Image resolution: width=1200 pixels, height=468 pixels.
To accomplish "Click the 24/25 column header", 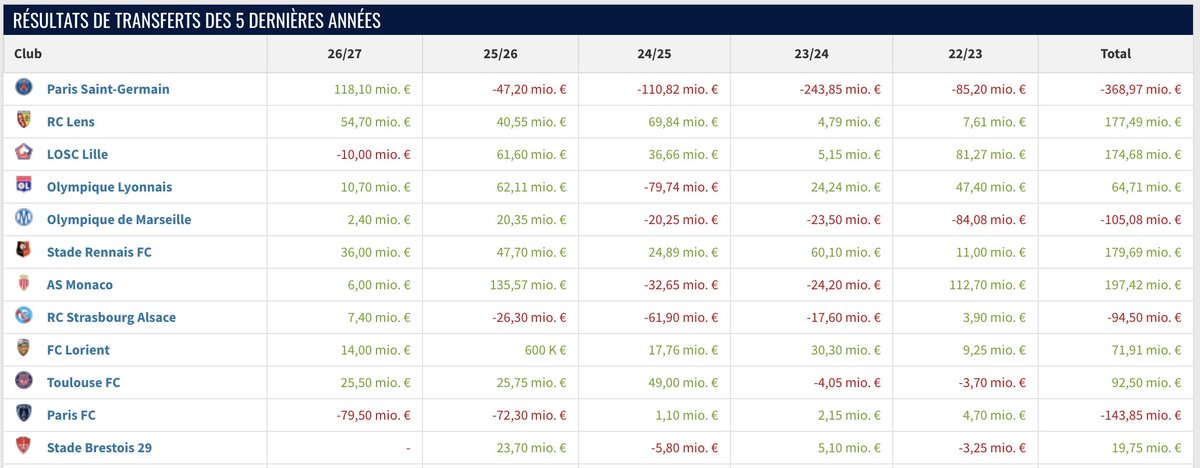I will click(x=655, y=54).
